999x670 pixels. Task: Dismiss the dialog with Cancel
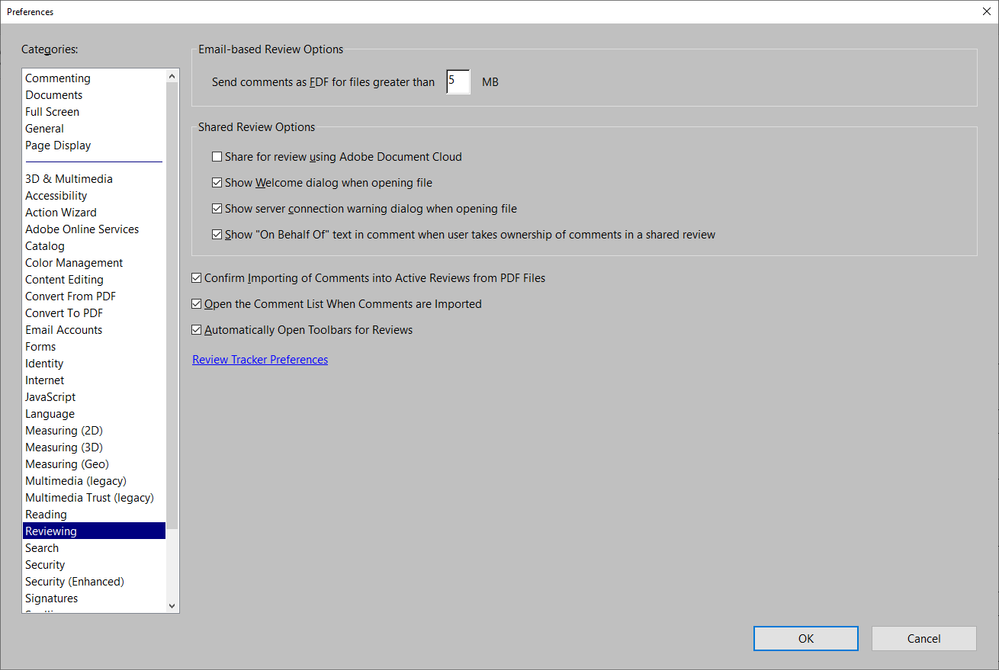pyautogui.click(x=923, y=638)
